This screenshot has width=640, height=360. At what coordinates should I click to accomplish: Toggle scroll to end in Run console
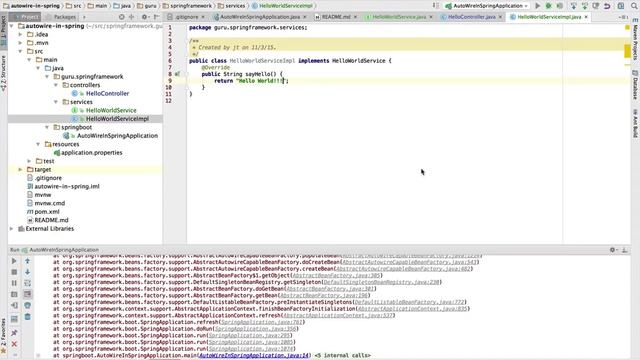tap(27, 294)
